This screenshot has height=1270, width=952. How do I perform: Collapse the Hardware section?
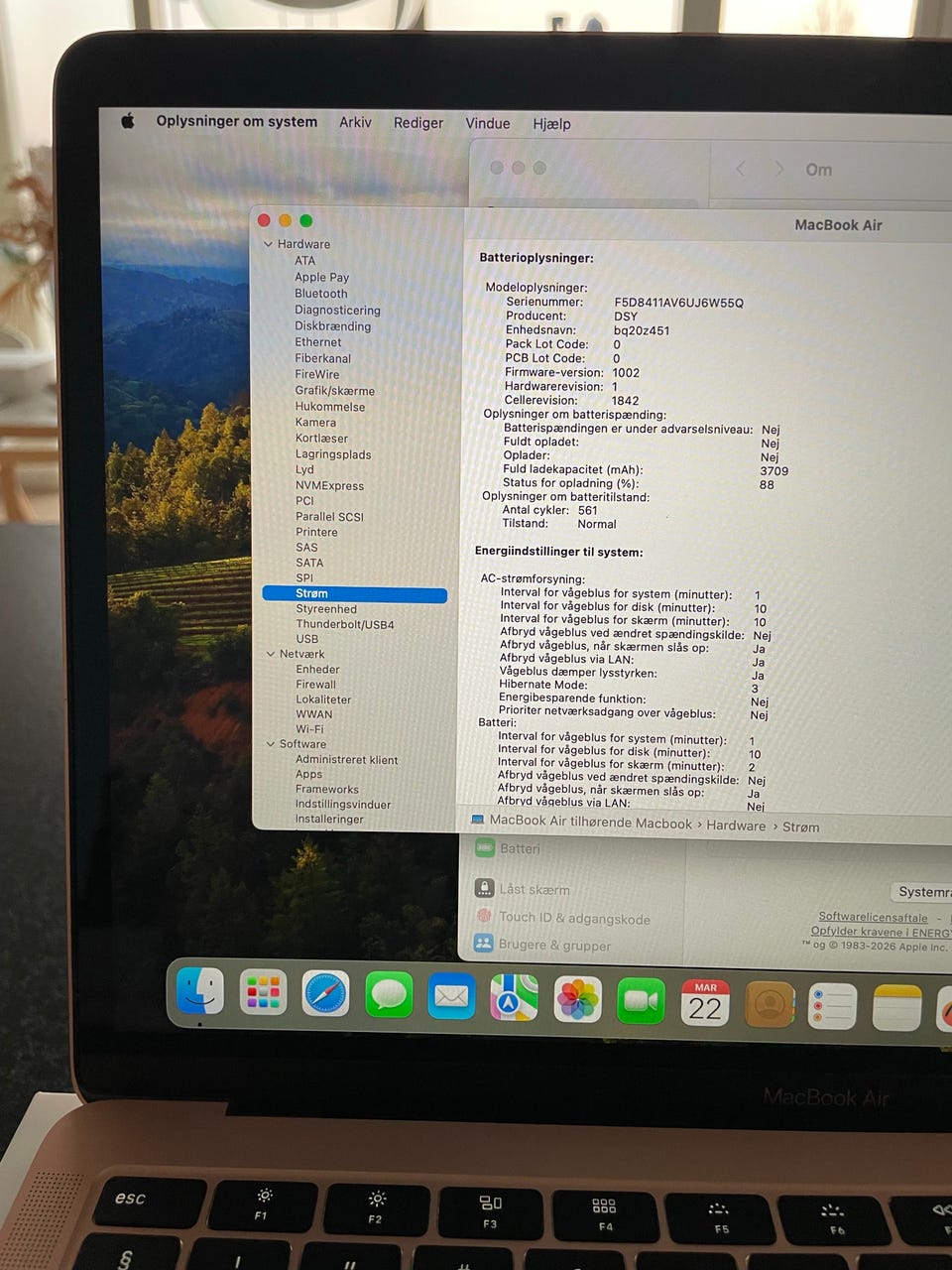pyautogui.click(x=268, y=244)
